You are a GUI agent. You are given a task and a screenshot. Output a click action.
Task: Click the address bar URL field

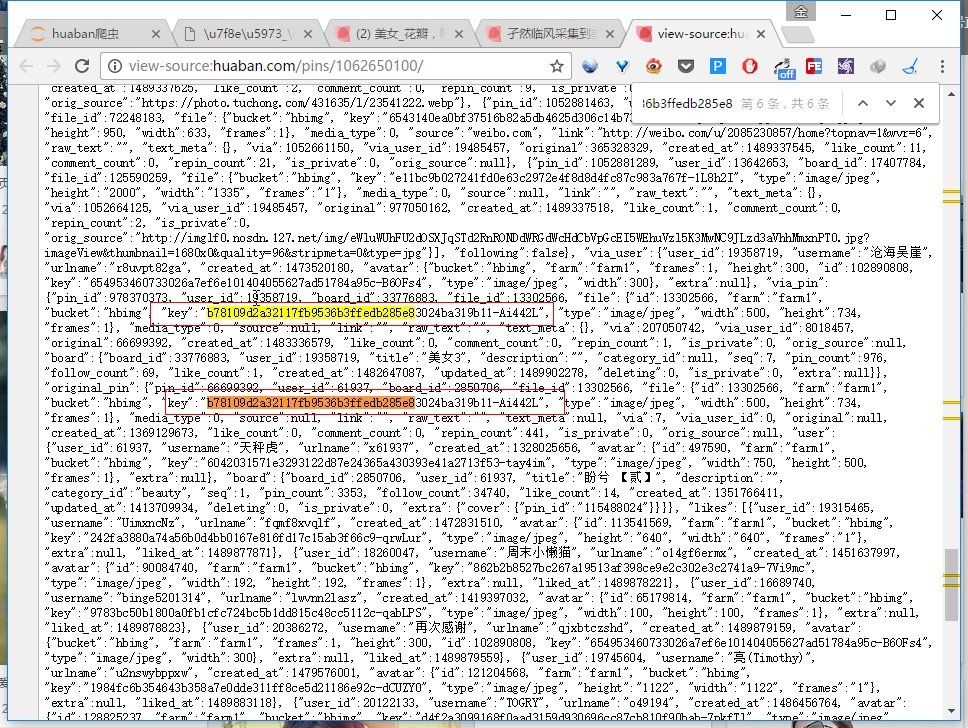coord(320,67)
